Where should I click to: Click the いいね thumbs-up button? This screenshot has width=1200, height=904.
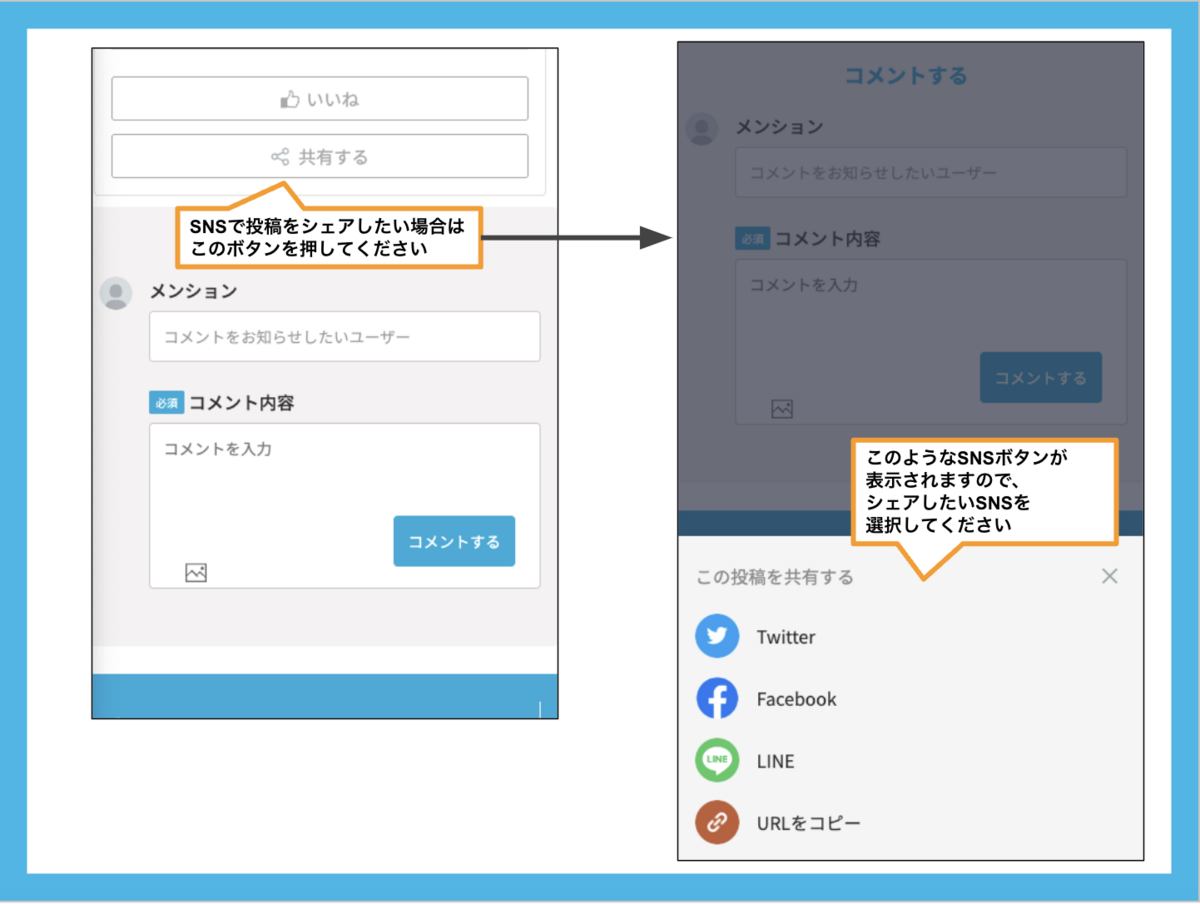(x=319, y=99)
